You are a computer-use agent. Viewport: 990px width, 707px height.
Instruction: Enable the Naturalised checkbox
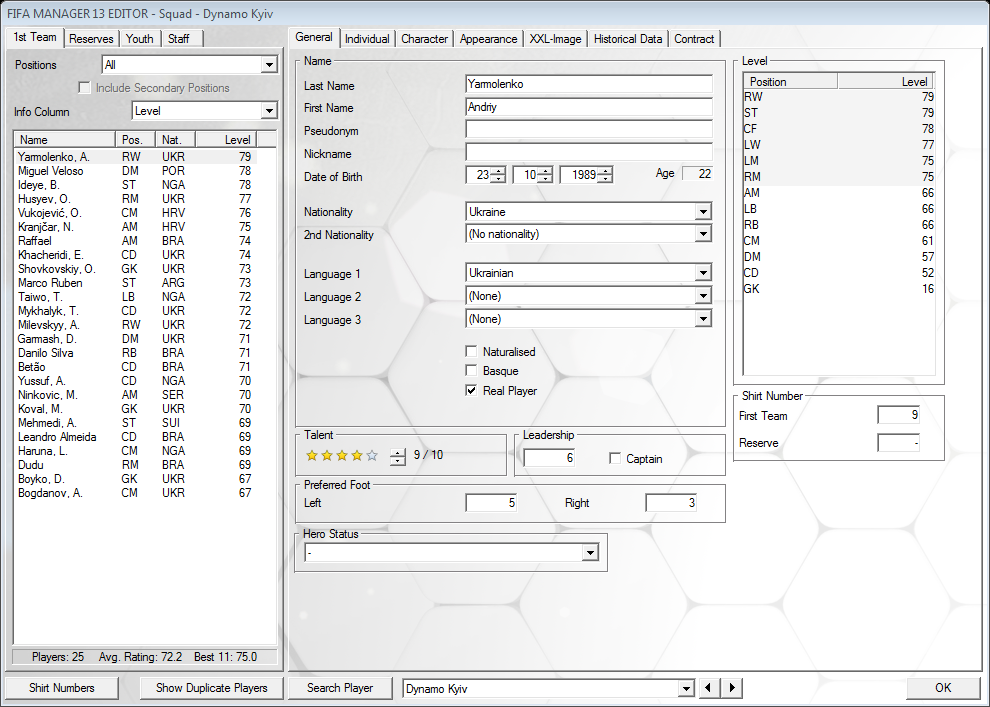[x=471, y=352]
